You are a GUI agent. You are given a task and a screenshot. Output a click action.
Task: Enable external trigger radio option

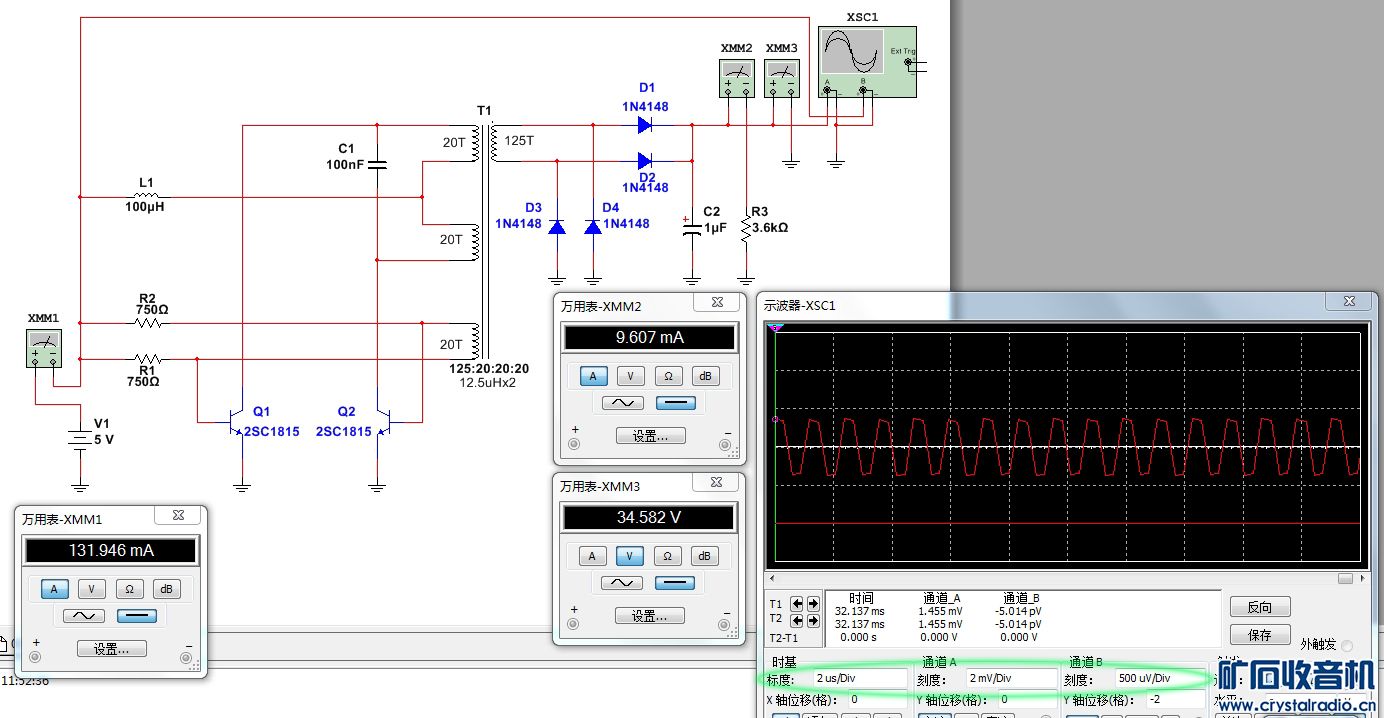pyautogui.click(x=1346, y=646)
